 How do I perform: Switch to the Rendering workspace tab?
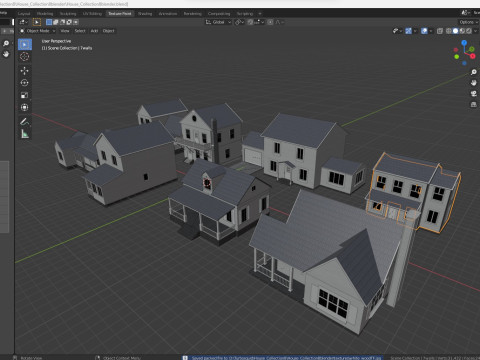(193, 14)
